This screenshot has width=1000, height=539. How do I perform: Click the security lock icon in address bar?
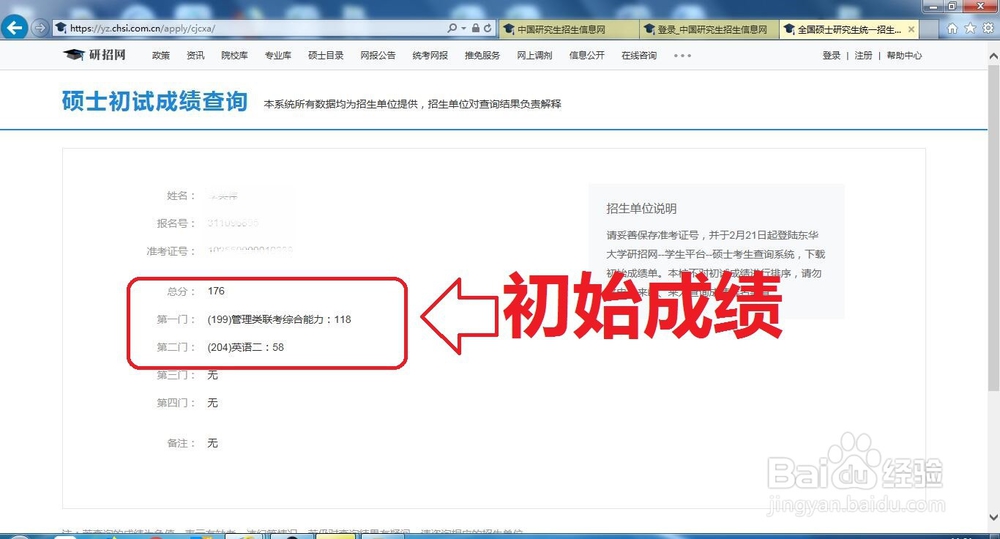[476, 28]
